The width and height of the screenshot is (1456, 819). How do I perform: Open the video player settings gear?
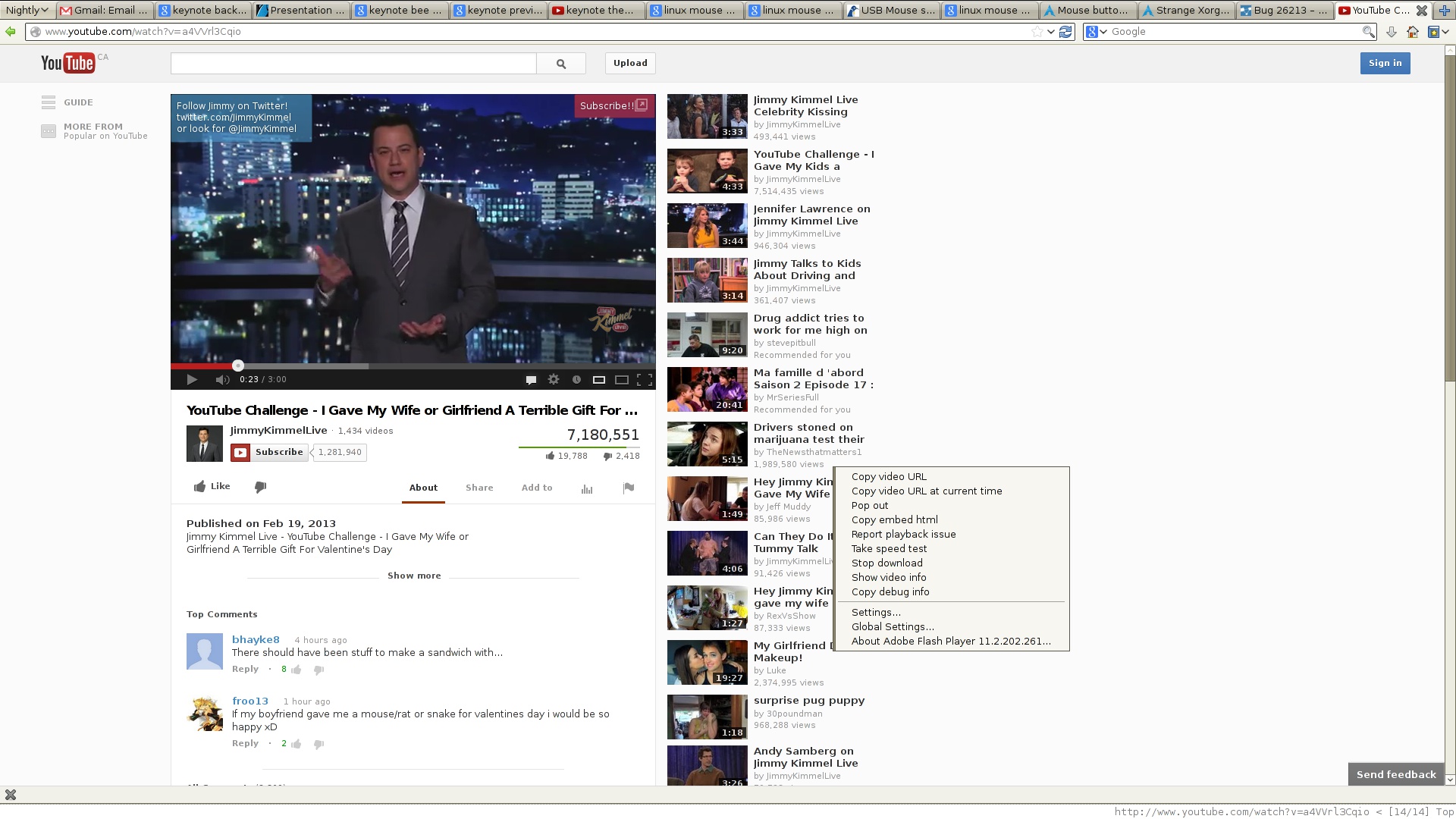pyautogui.click(x=554, y=380)
